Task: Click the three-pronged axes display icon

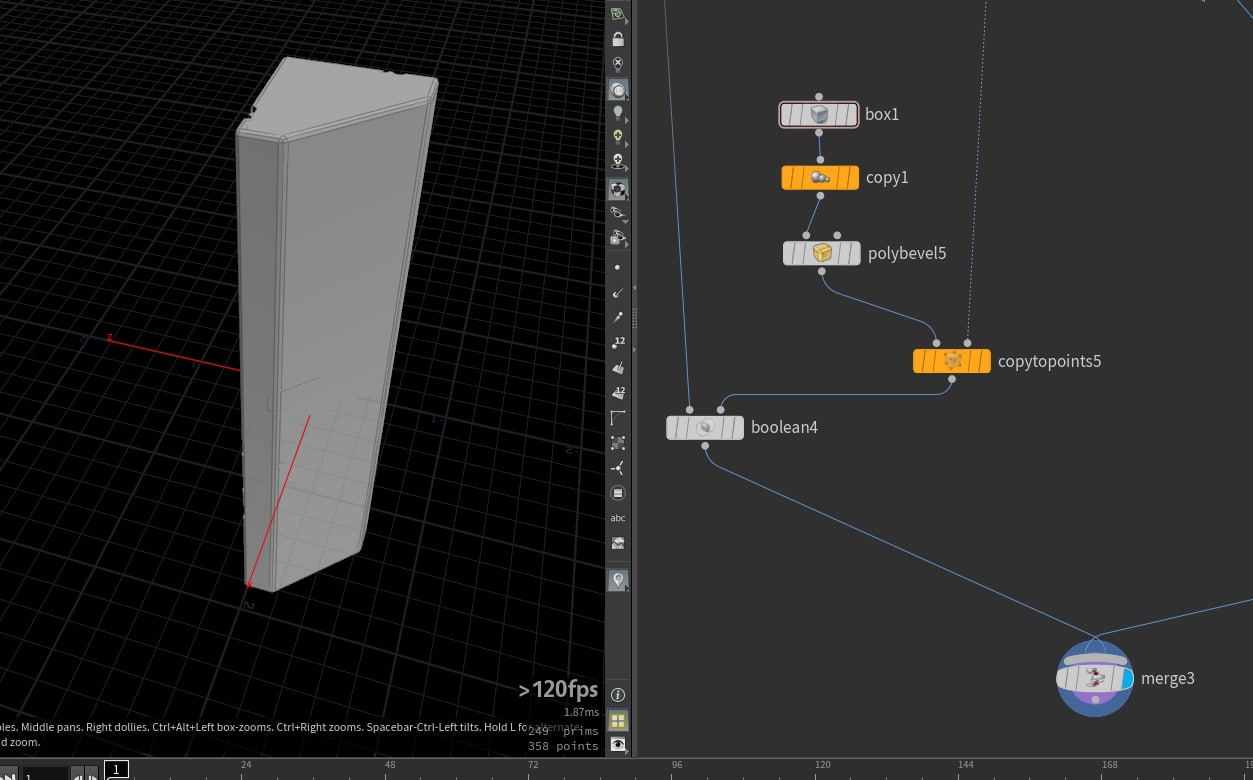Action: pos(618,467)
